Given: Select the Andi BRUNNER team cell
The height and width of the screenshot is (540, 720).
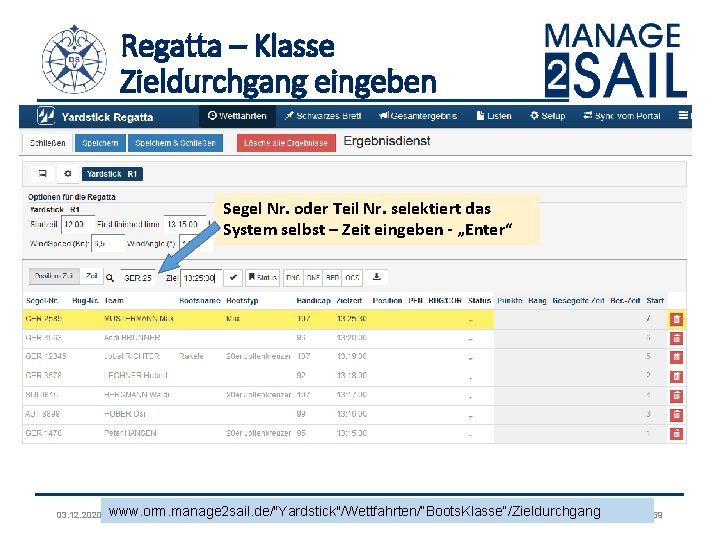Looking at the screenshot, I should [132, 338].
